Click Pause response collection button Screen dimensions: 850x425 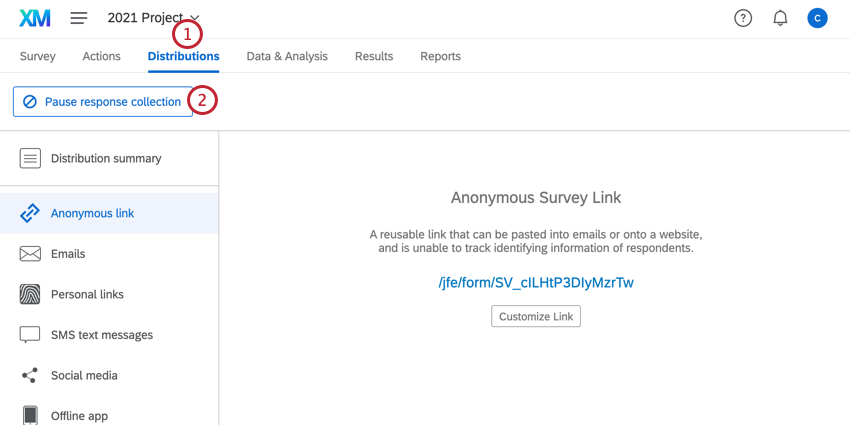tap(103, 102)
